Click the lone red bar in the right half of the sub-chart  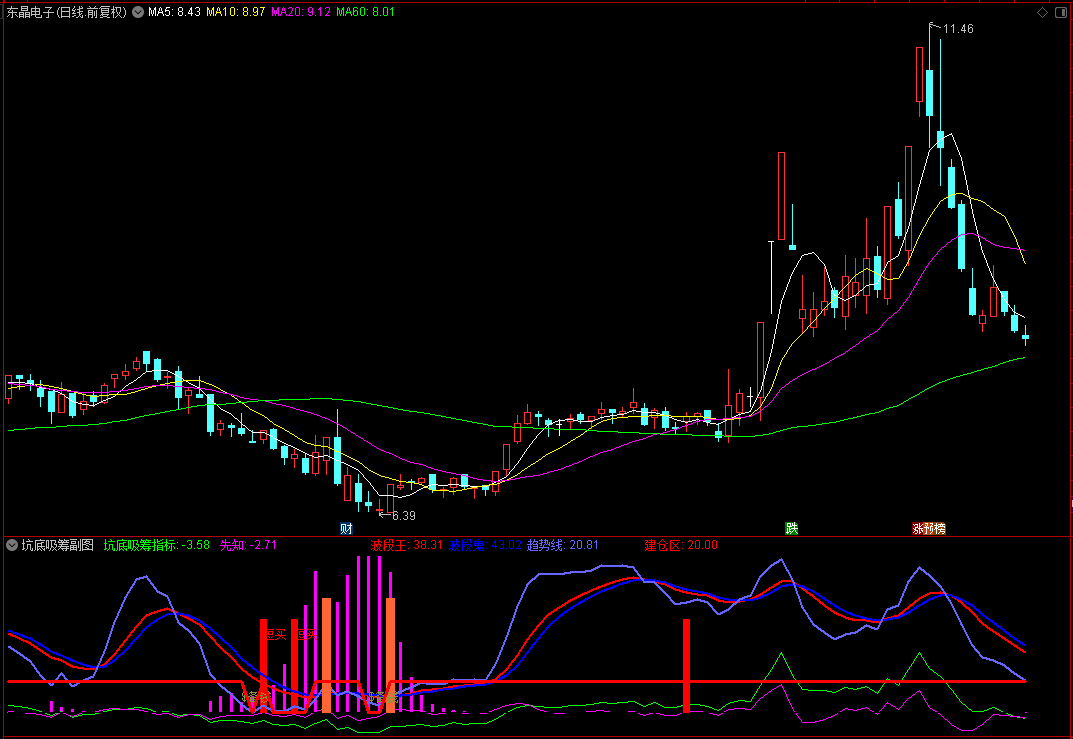point(686,666)
